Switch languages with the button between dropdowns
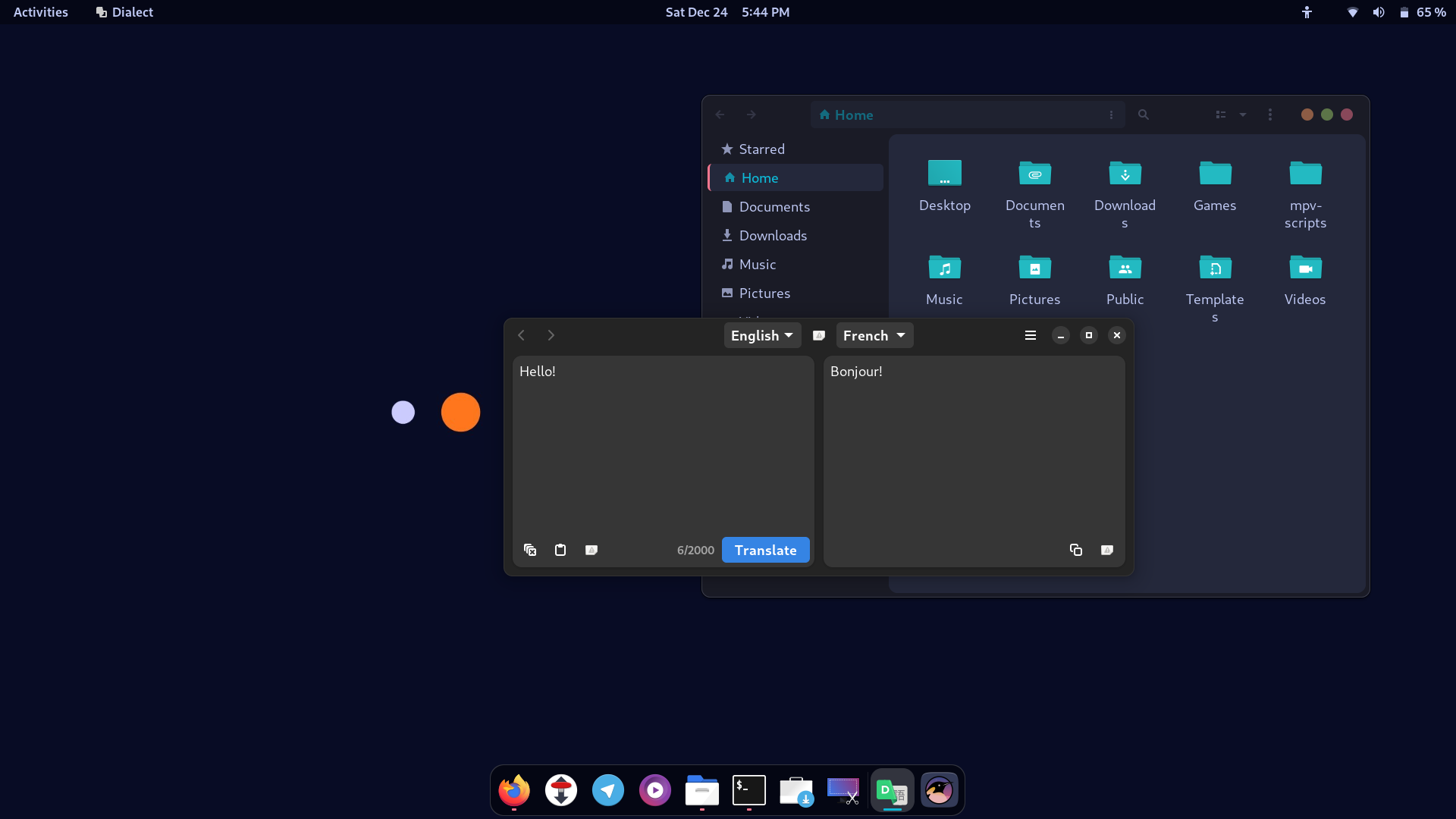Screen dimensions: 1456x819 pyautogui.click(x=818, y=335)
